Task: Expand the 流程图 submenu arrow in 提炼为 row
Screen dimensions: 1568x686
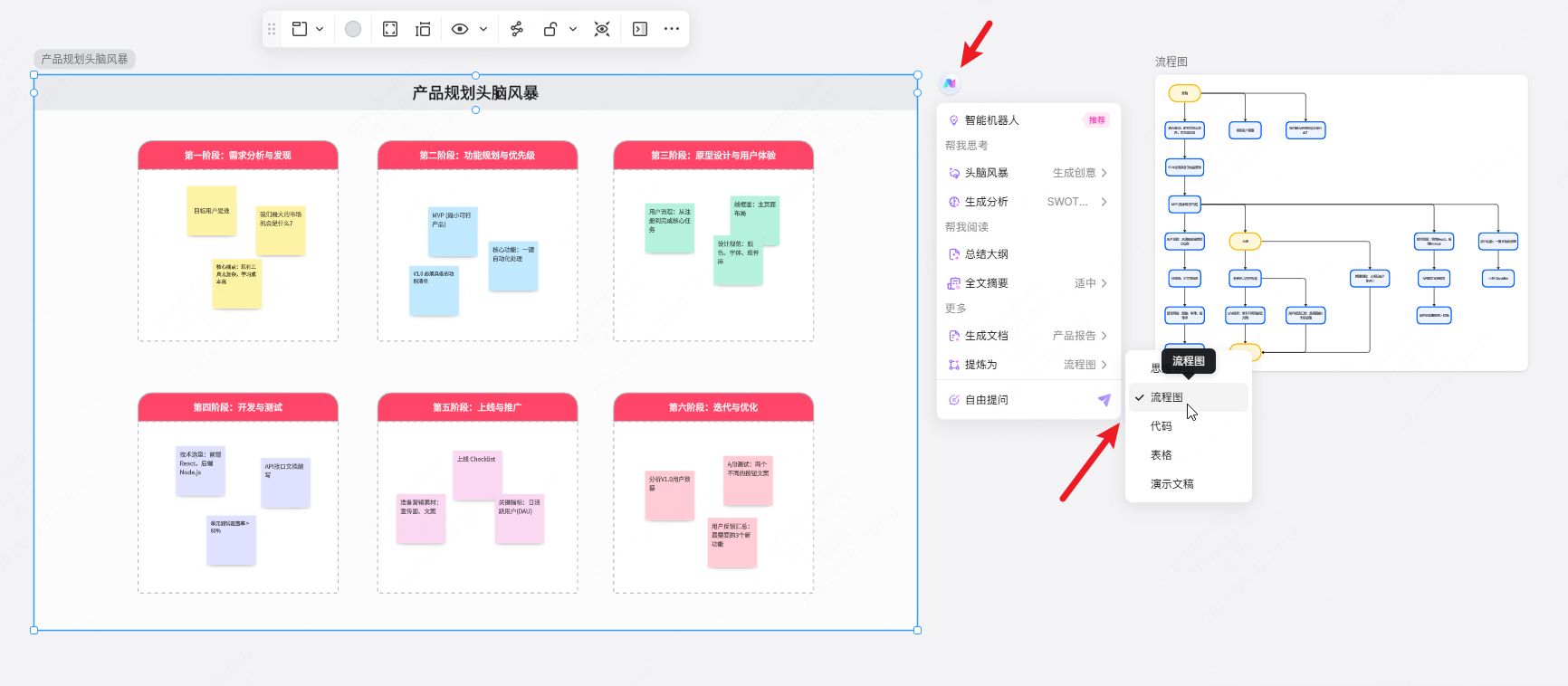Action: [x=1104, y=365]
